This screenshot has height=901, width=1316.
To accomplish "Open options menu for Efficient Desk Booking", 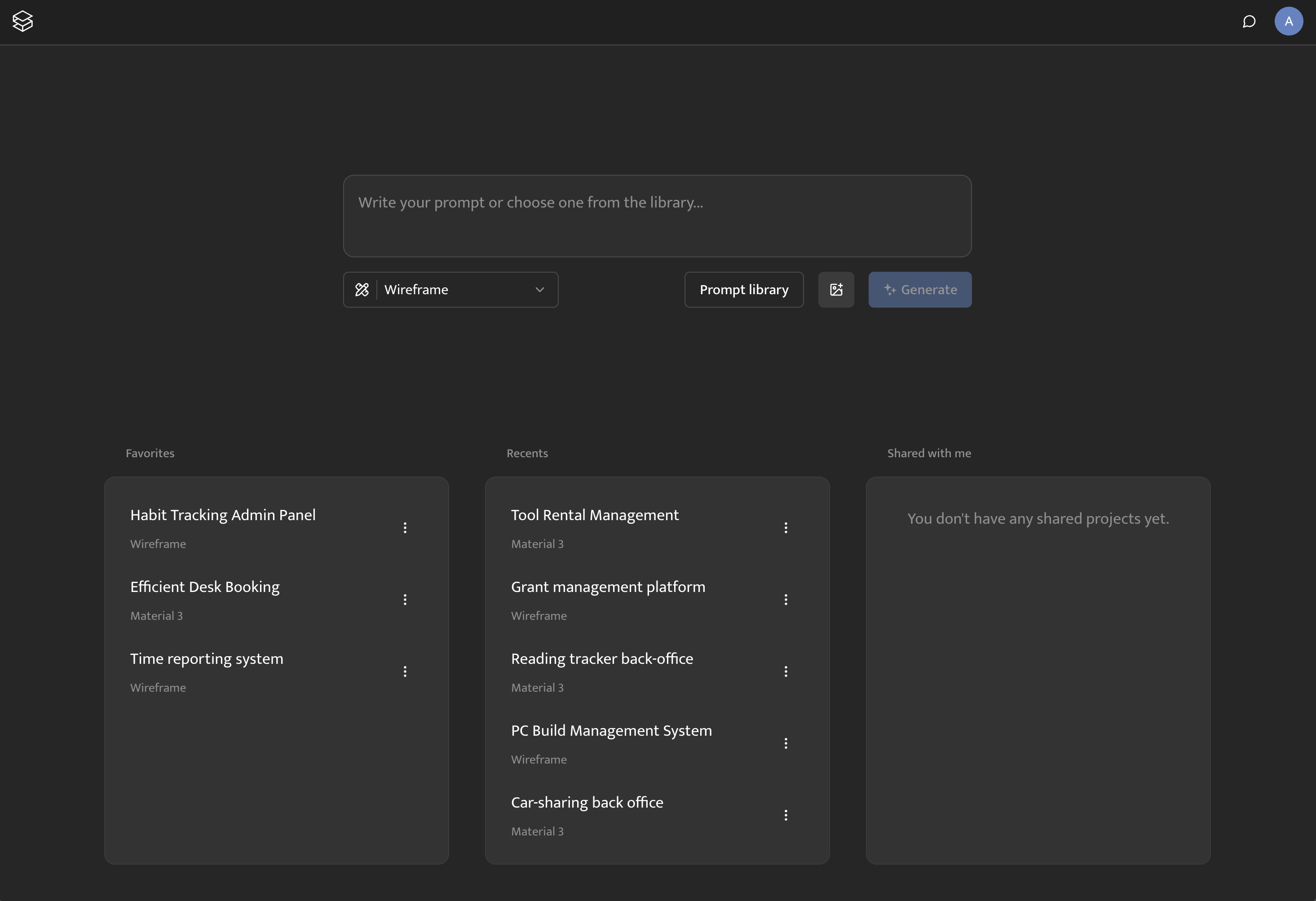I will [406, 599].
